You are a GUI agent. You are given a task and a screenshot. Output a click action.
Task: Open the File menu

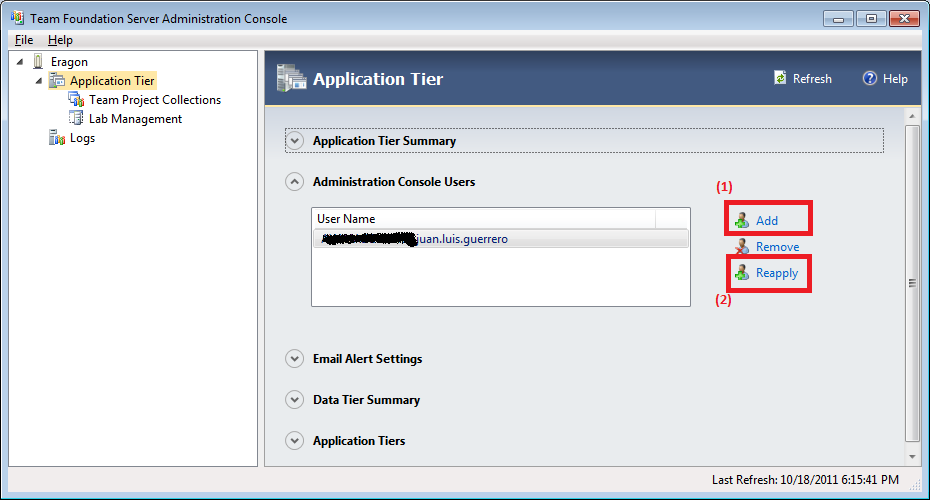(24, 40)
